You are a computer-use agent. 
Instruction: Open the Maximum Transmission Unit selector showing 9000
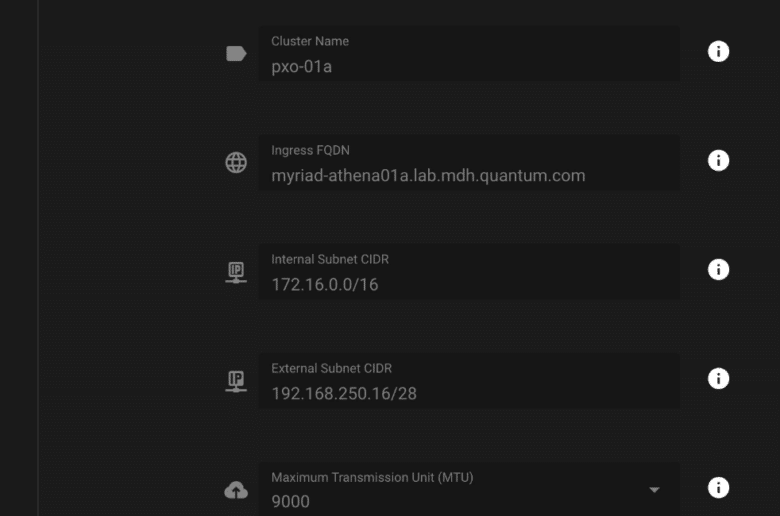[x=469, y=490]
